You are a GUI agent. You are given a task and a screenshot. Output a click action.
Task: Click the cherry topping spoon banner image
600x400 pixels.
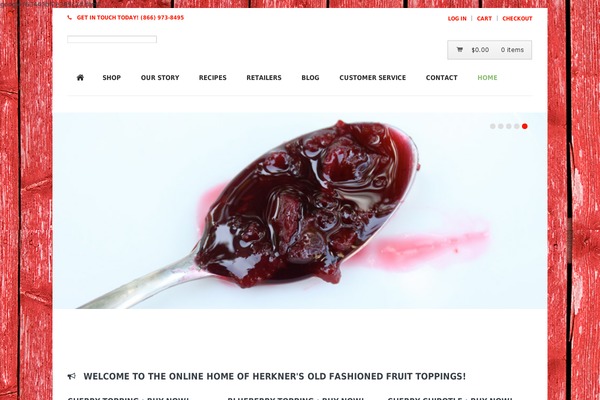[300, 211]
